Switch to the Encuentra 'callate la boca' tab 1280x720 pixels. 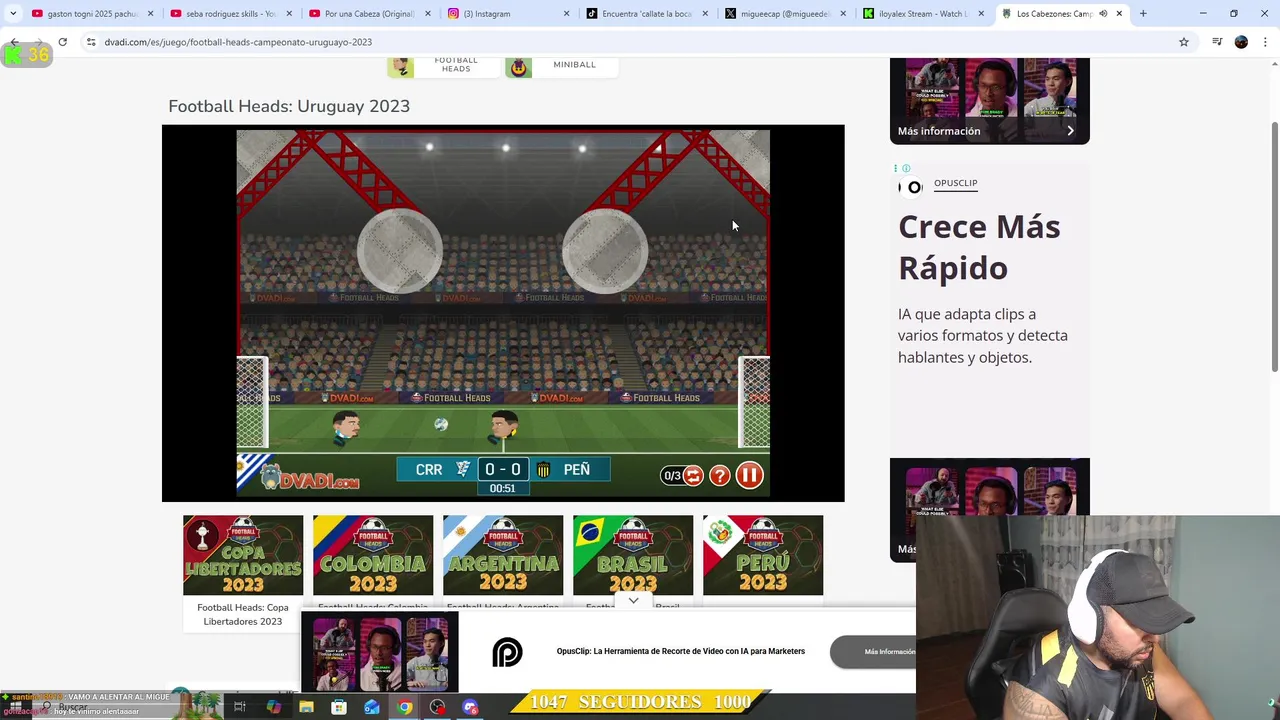[646, 14]
